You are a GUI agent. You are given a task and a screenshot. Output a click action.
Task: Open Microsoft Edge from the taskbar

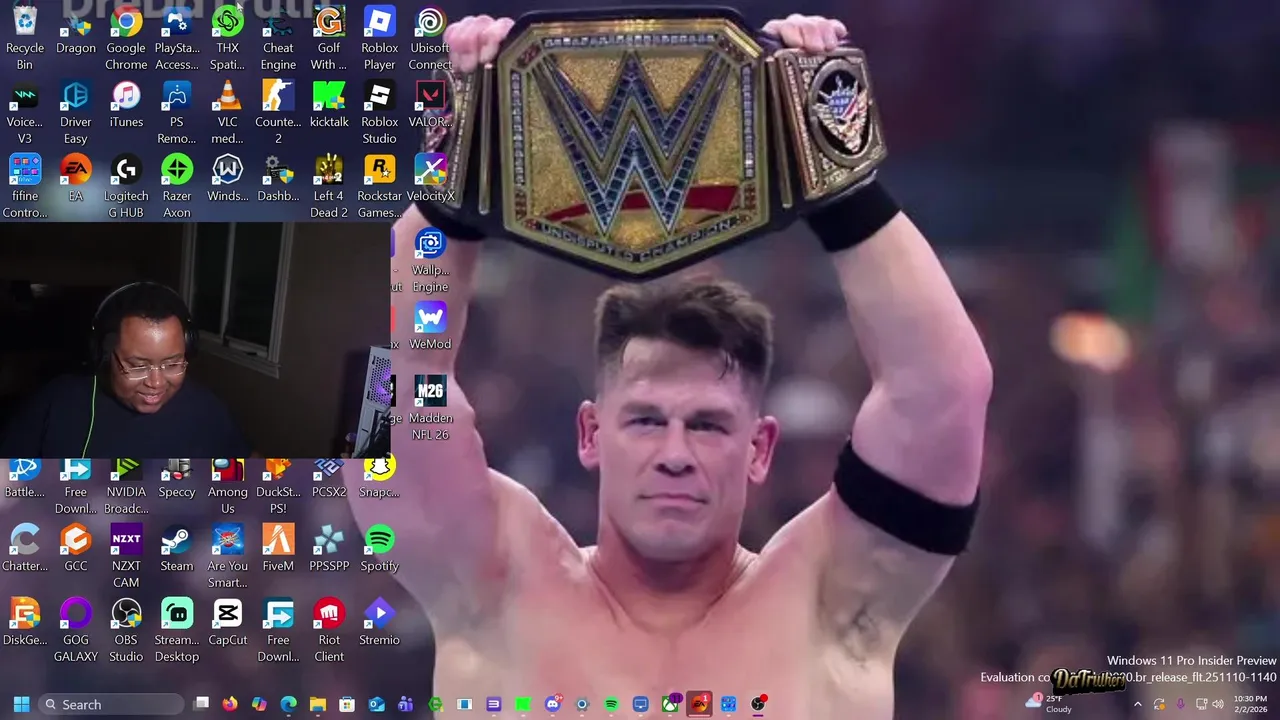click(288, 704)
